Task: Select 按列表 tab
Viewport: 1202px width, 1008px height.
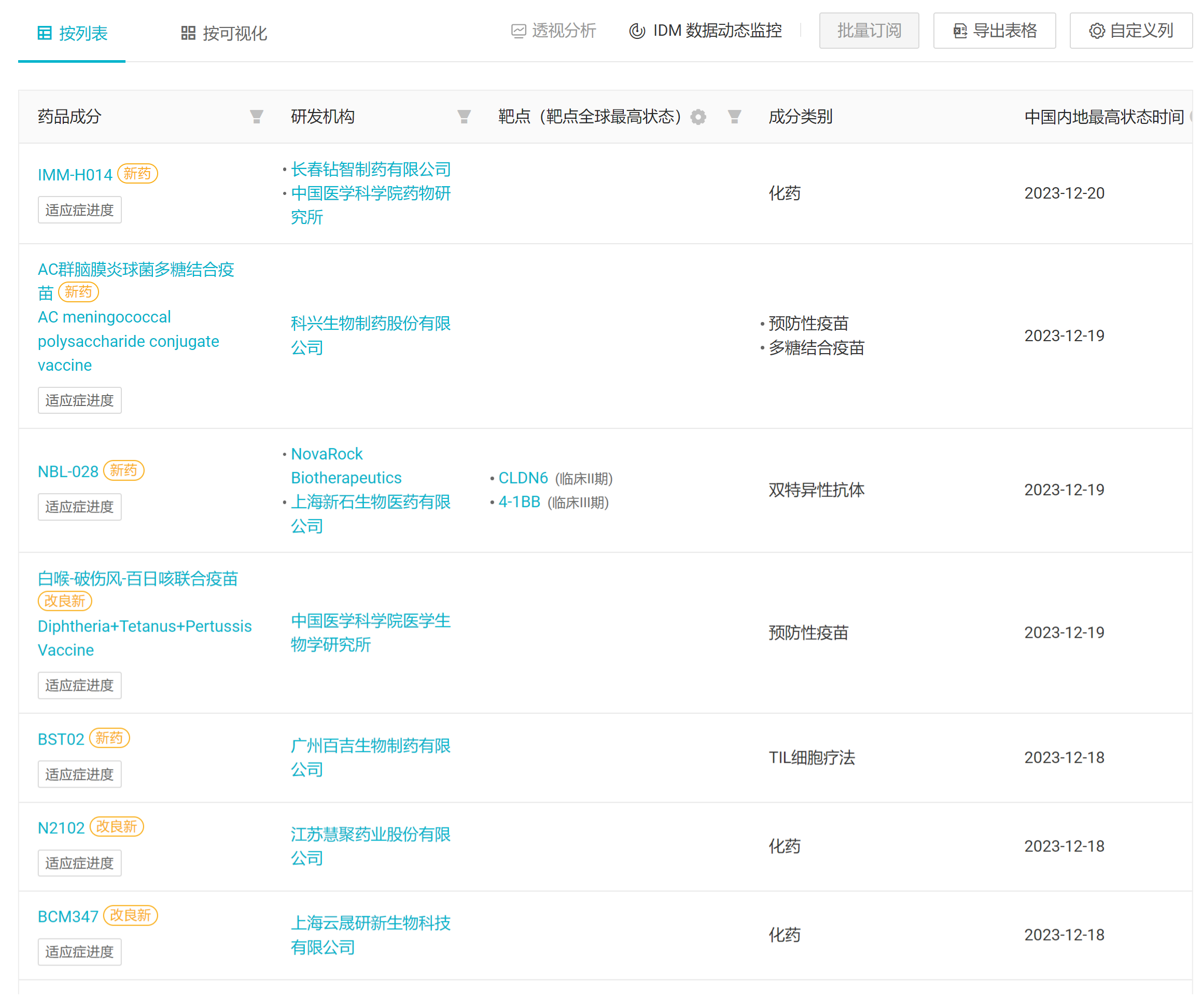Action: tap(72, 33)
